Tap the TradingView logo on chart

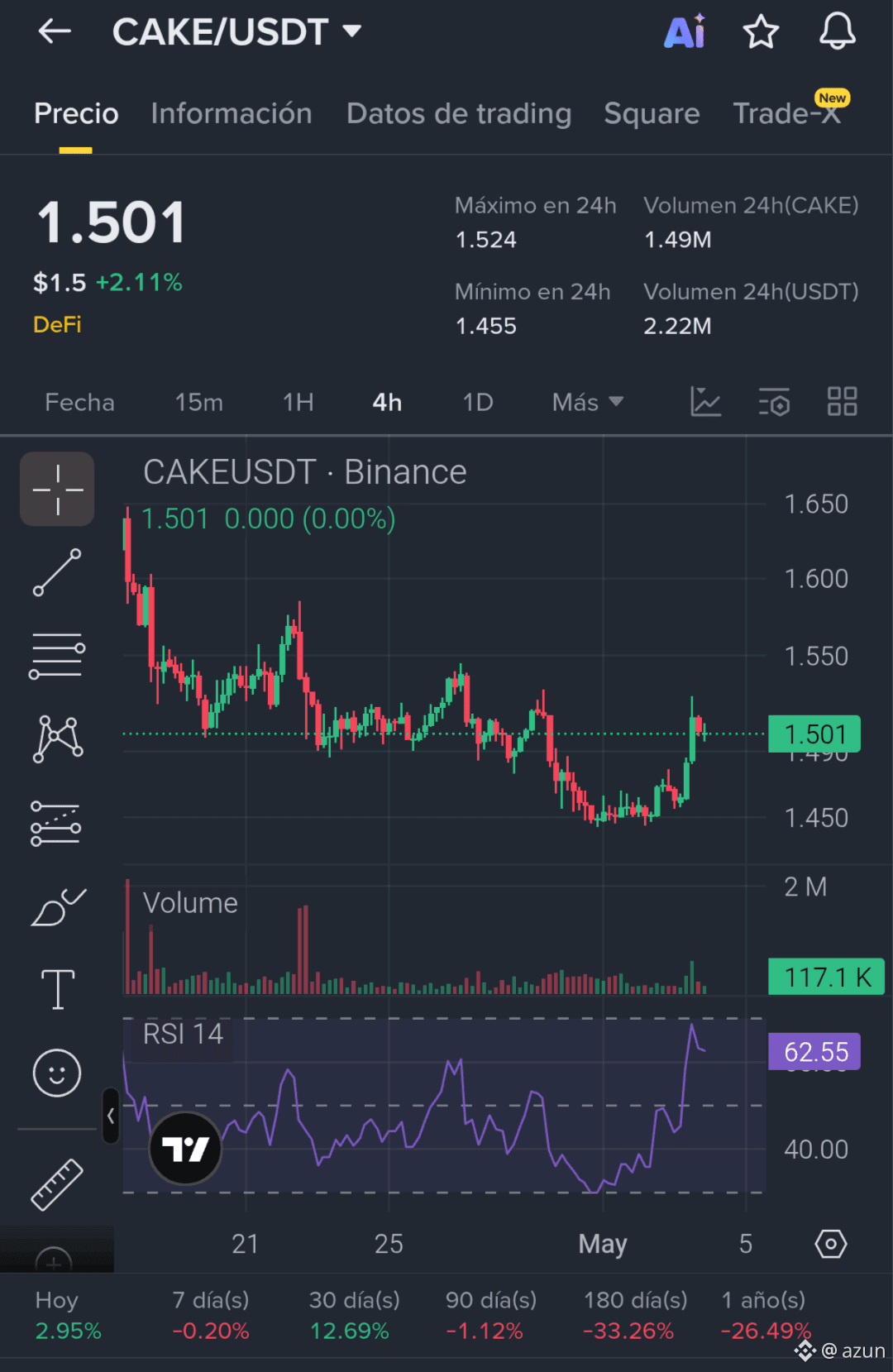[185, 1148]
